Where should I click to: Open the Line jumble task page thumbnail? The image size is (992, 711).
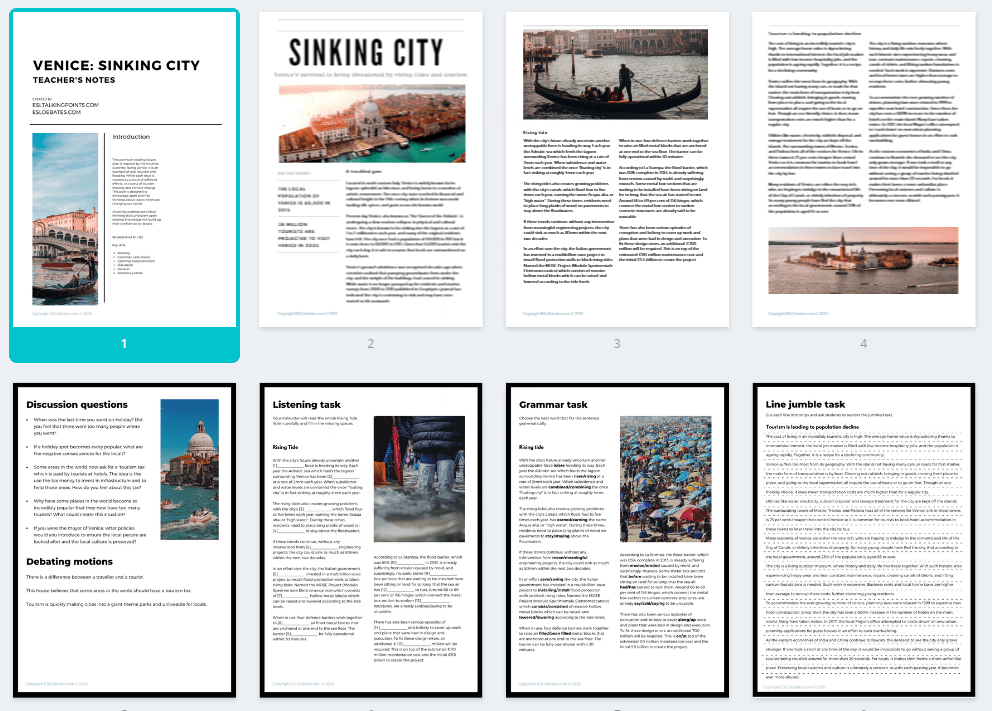[x=864, y=540]
